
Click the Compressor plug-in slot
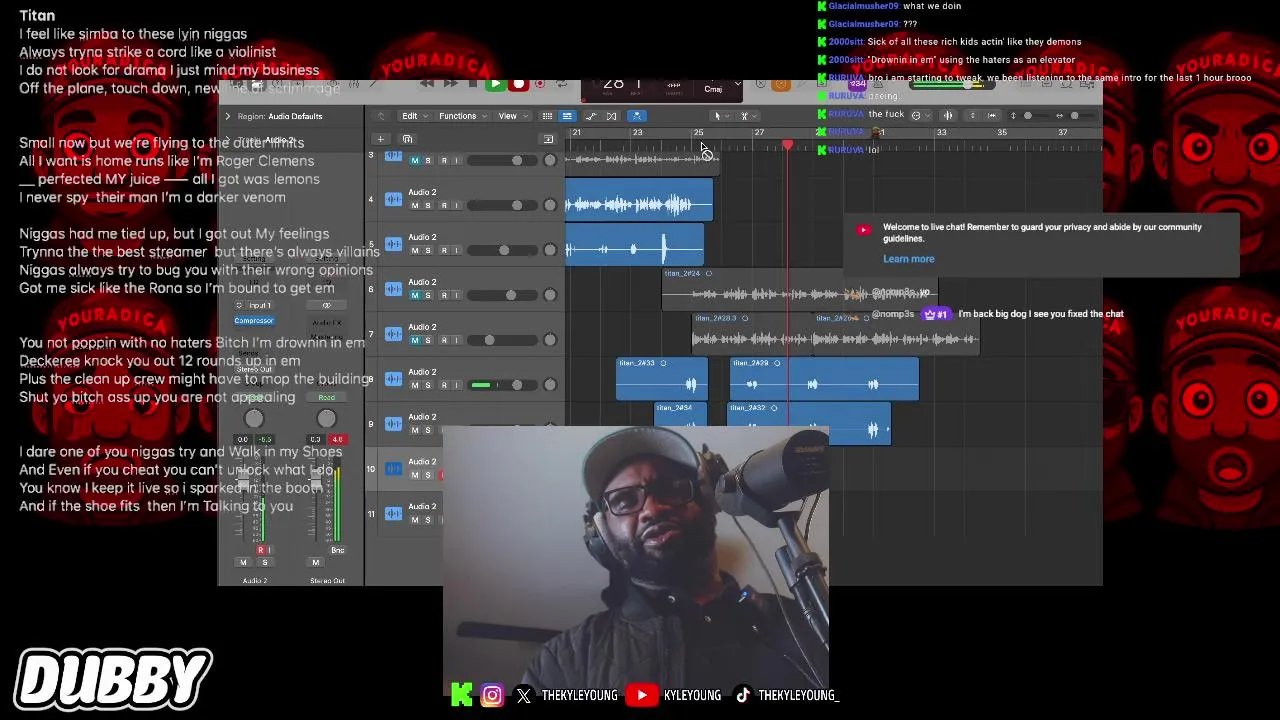tap(254, 321)
